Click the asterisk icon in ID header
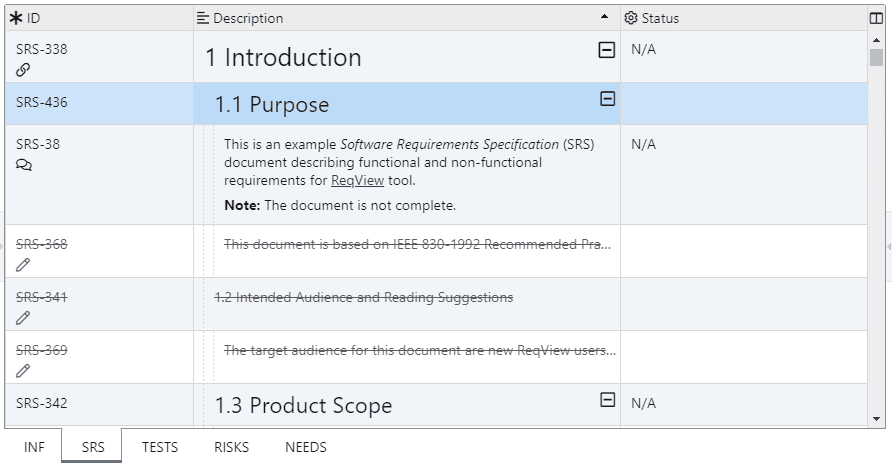 pyautogui.click(x=16, y=18)
